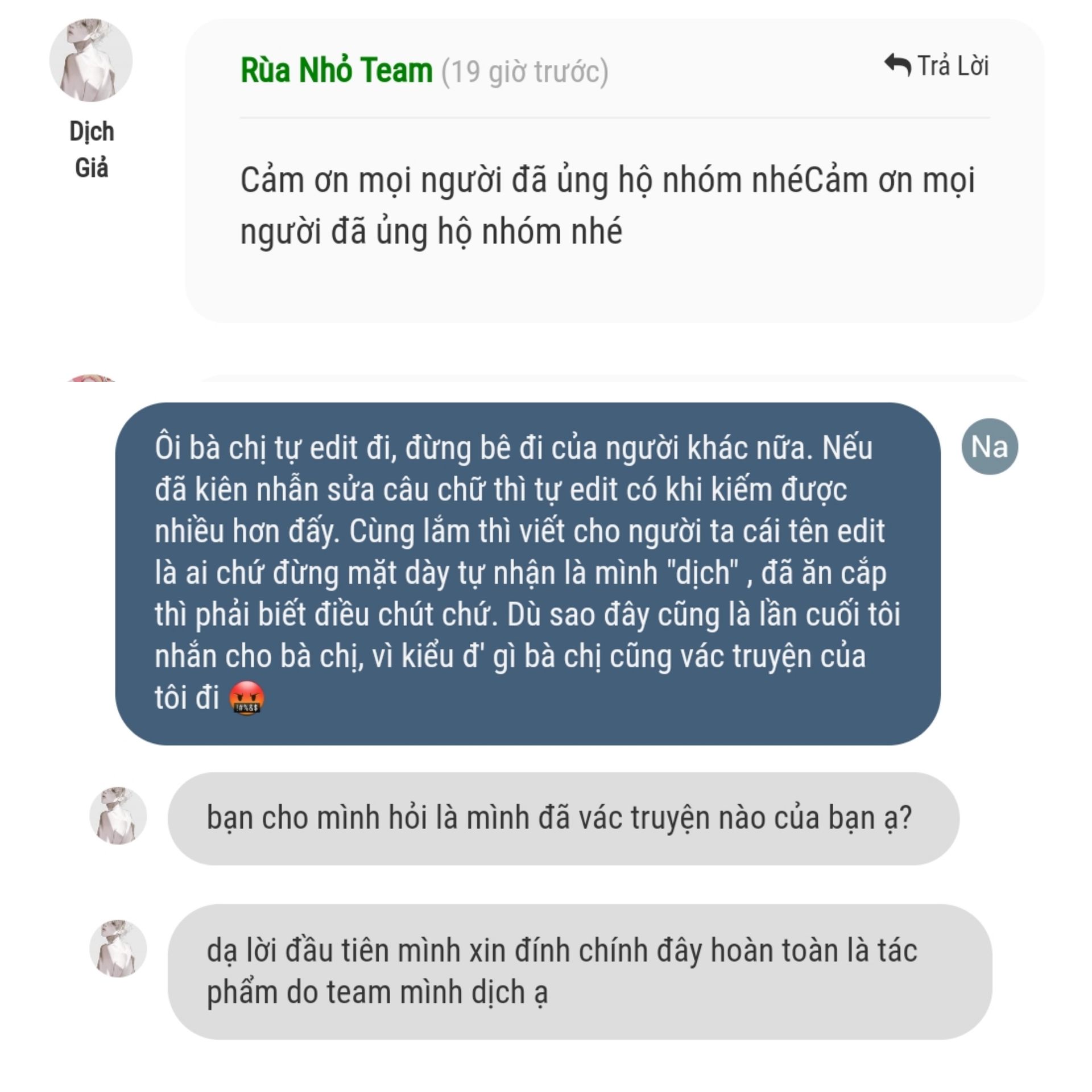Screen dimensions: 1092x1092
Task: Click the divider line under the comment header
Action: [x=615, y=118]
